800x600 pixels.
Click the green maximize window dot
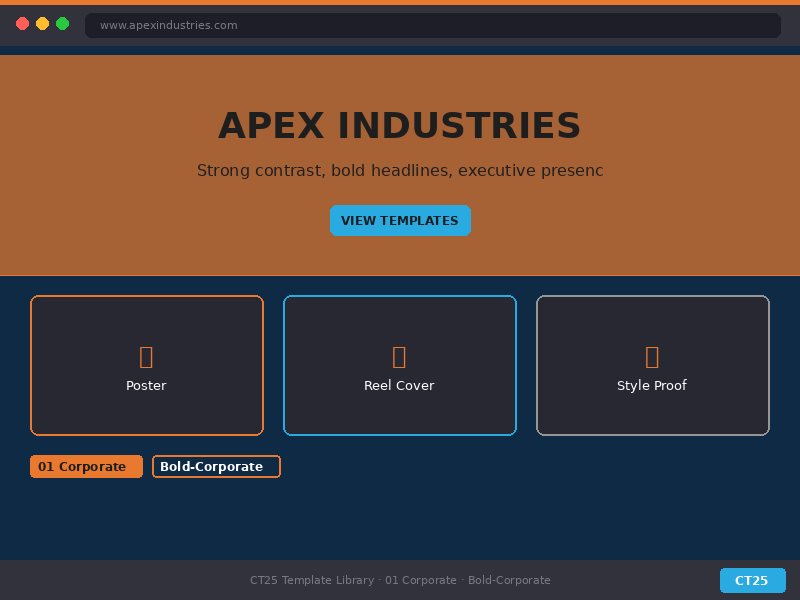[x=62, y=24]
